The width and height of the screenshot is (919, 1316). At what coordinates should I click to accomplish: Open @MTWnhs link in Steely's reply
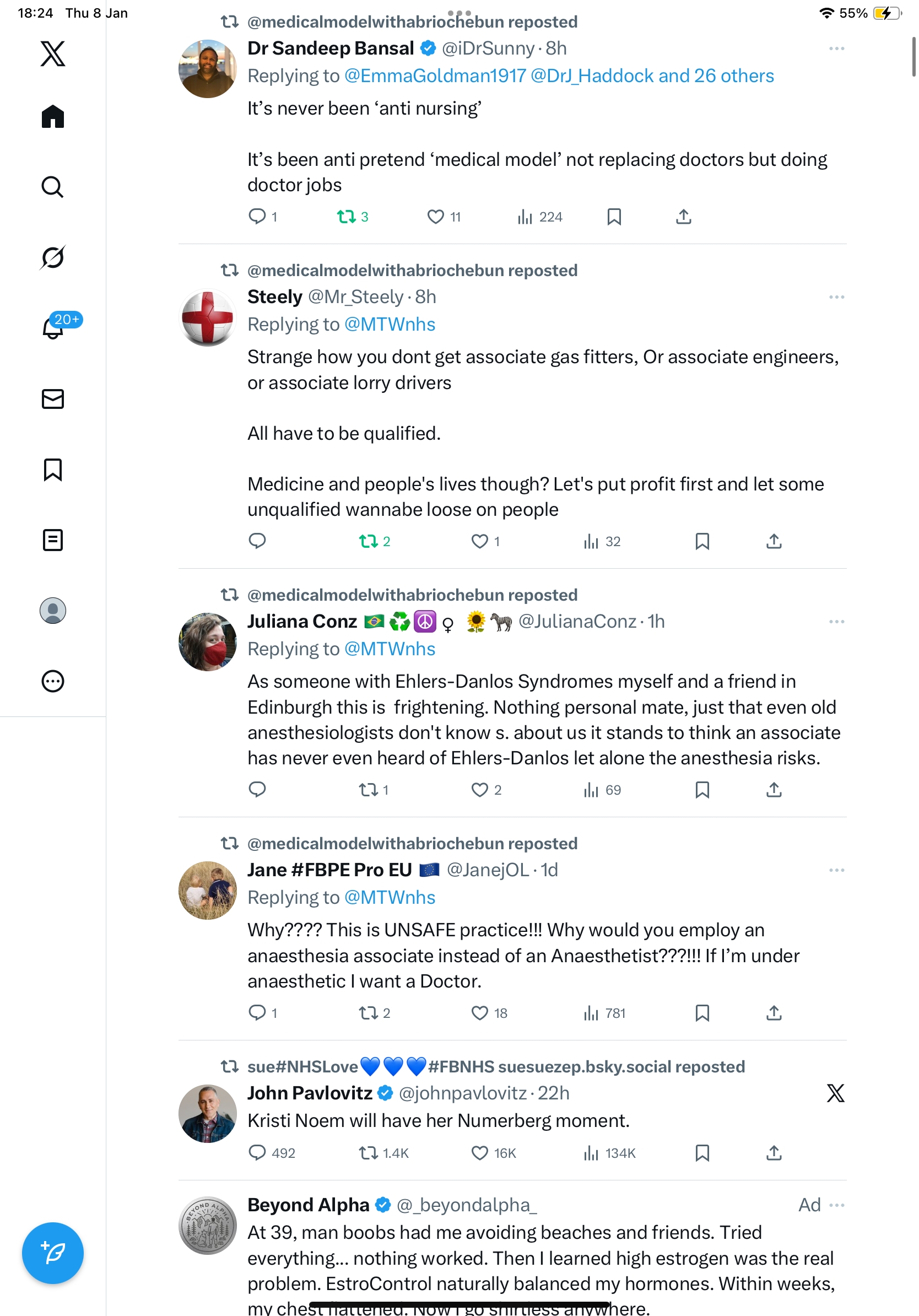[390, 325]
